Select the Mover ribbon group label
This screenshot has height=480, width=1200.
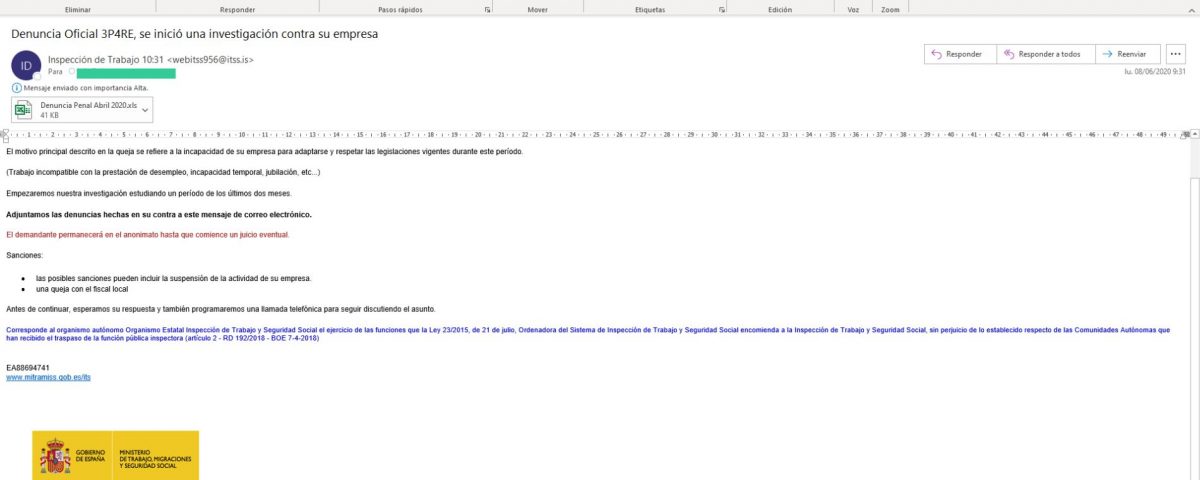pos(537,8)
